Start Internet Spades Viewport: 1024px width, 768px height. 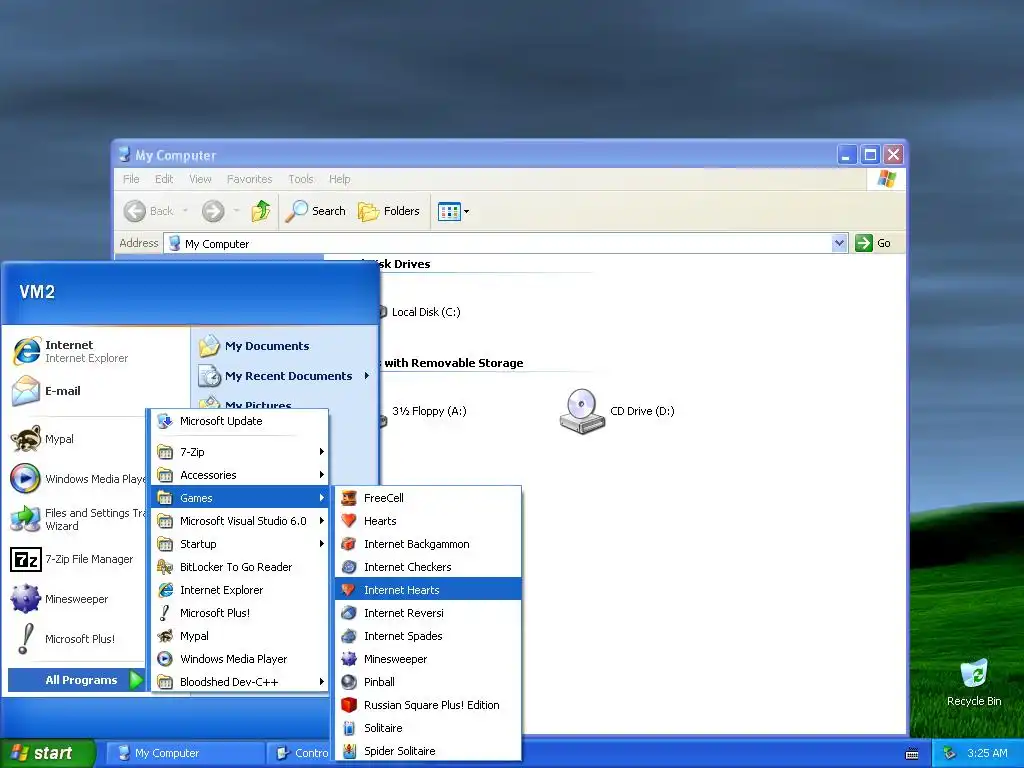pos(428,636)
